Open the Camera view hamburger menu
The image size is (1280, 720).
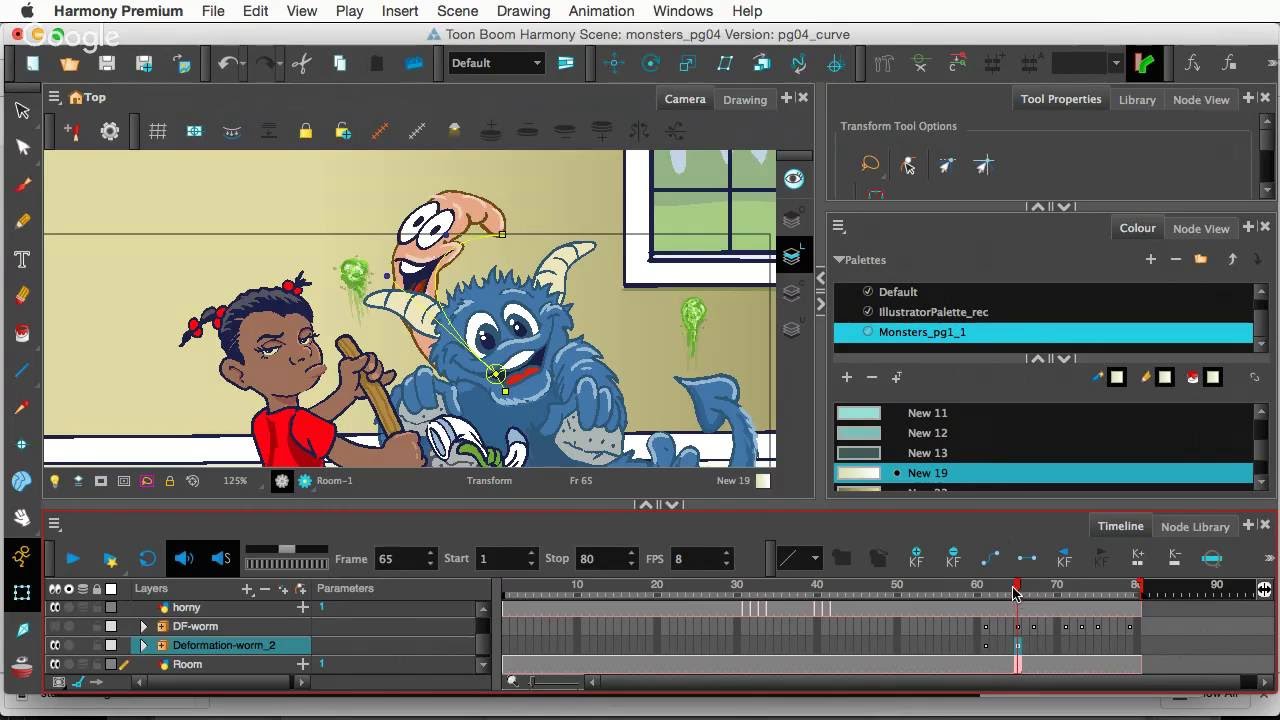coord(54,97)
